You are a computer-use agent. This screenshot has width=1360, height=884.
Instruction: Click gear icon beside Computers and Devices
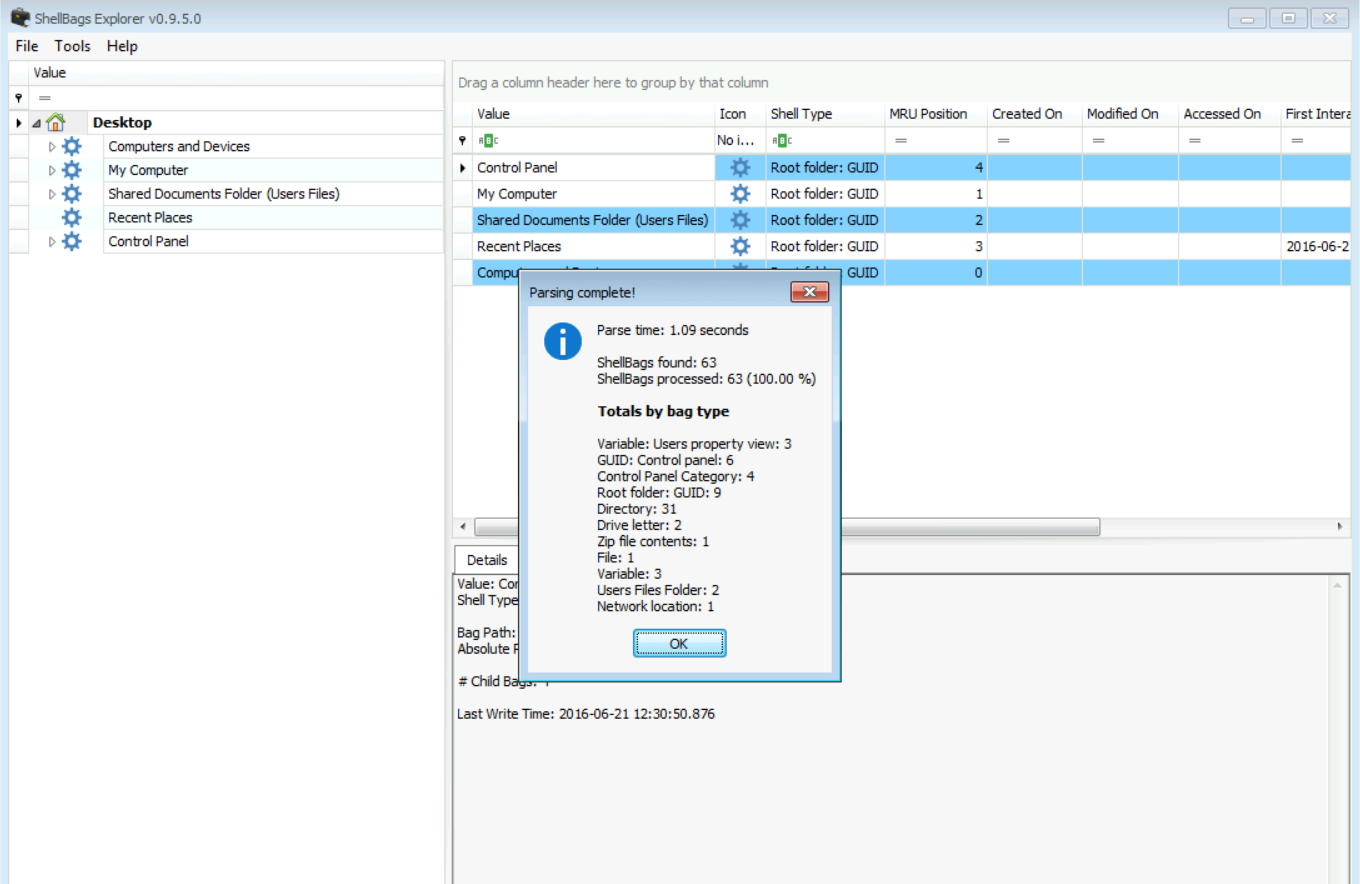[x=72, y=146]
